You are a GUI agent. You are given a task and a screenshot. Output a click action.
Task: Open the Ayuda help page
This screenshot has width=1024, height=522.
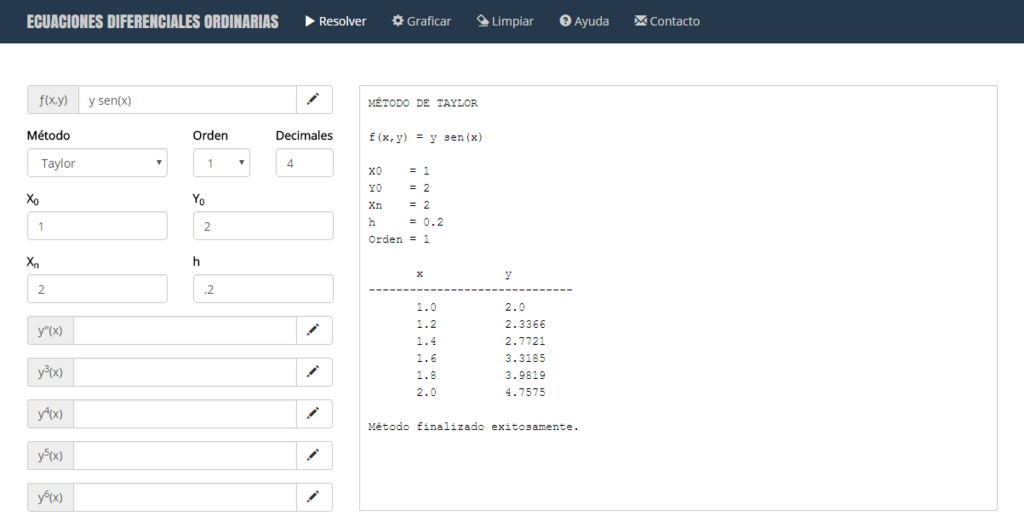[x=584, y=22]
